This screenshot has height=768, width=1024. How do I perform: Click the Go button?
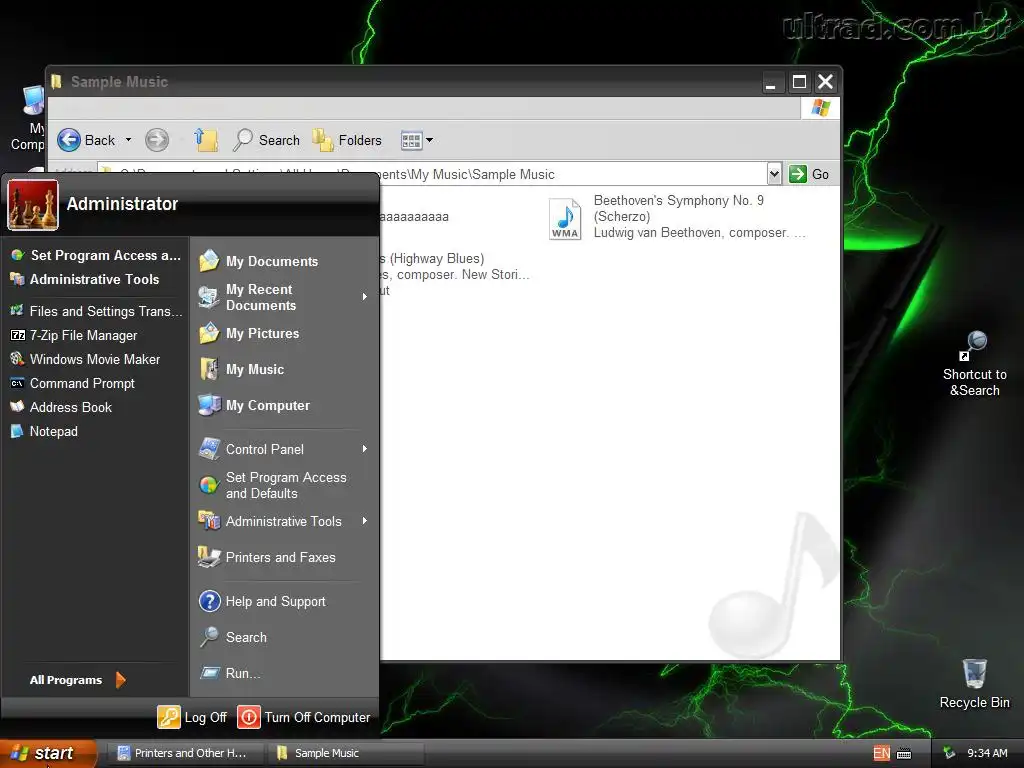[809, 174]
